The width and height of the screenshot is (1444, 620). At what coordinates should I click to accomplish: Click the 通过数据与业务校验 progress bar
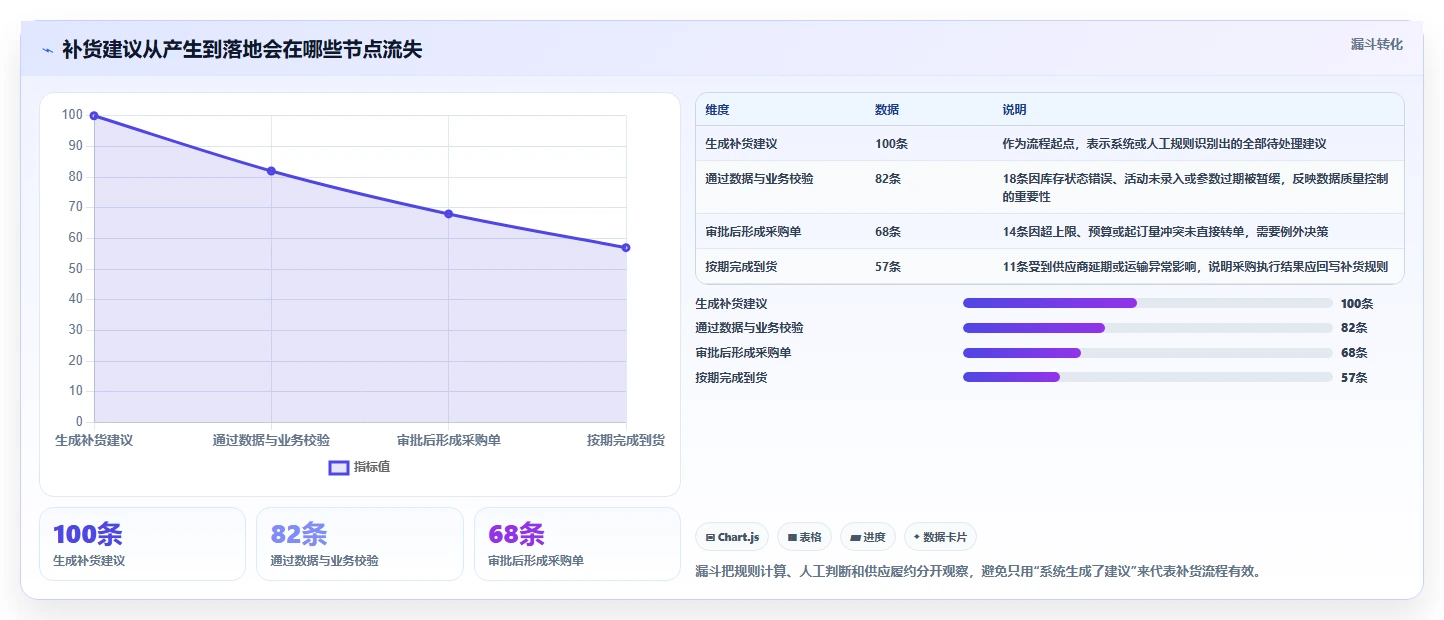1148,328
